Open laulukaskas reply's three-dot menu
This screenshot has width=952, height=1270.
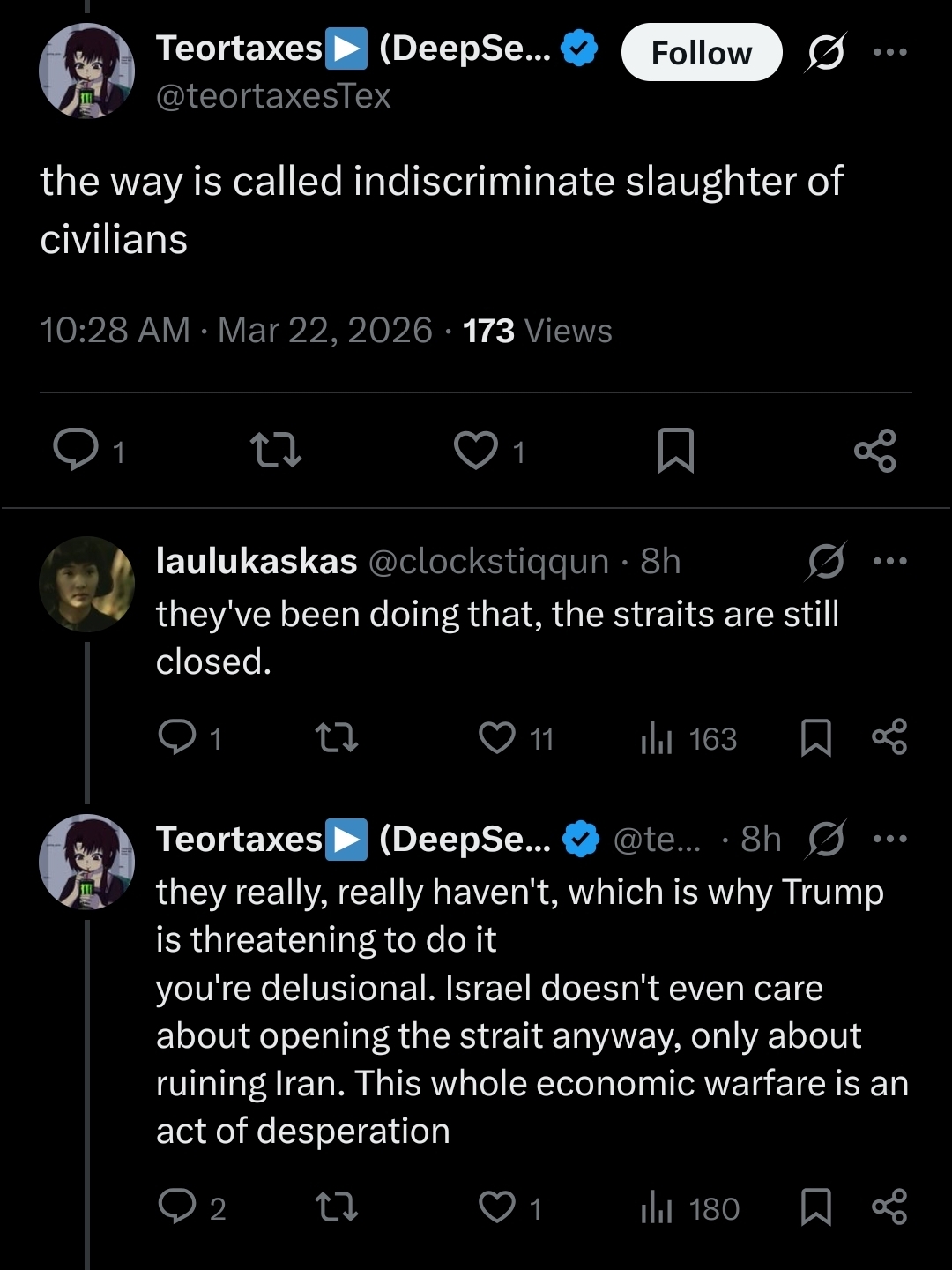tap(889, 561)
